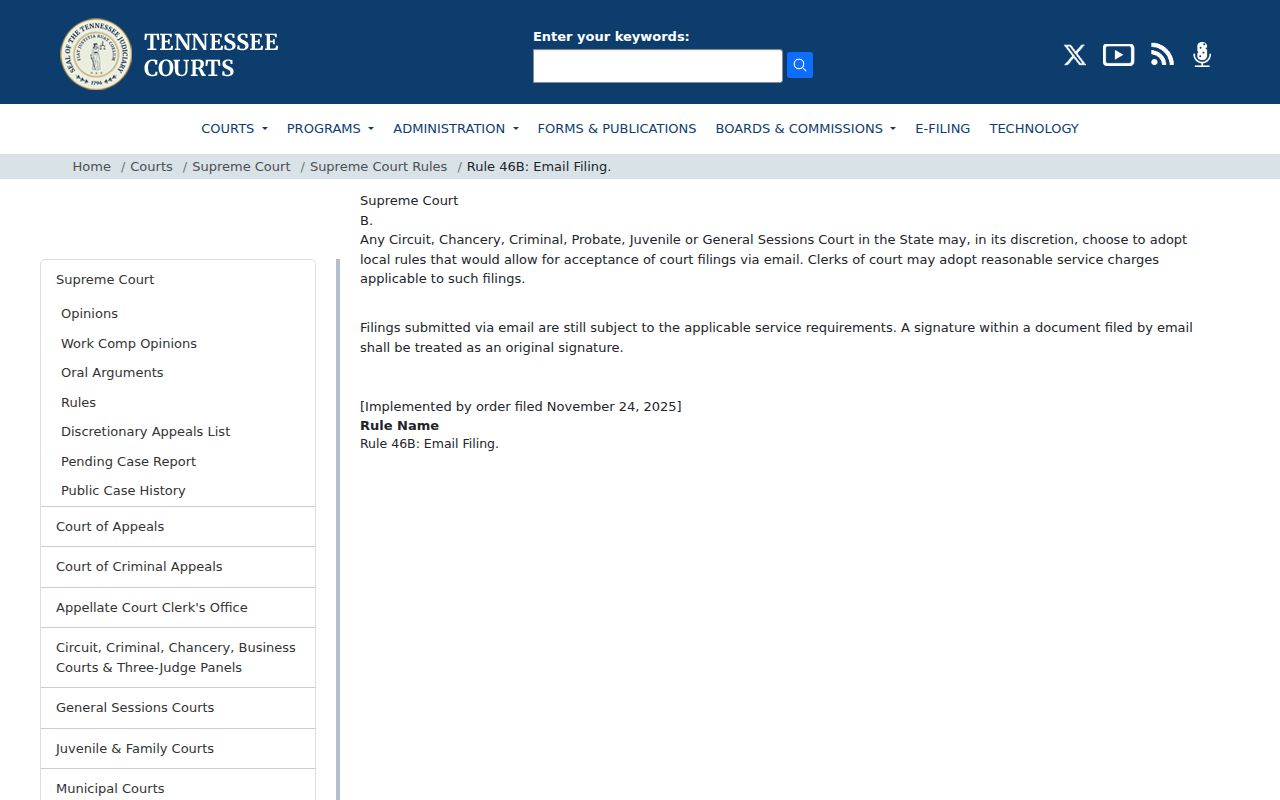The image size is (1280, 800).
Task: Open Public Case History sidebar link
Action: 123,491
